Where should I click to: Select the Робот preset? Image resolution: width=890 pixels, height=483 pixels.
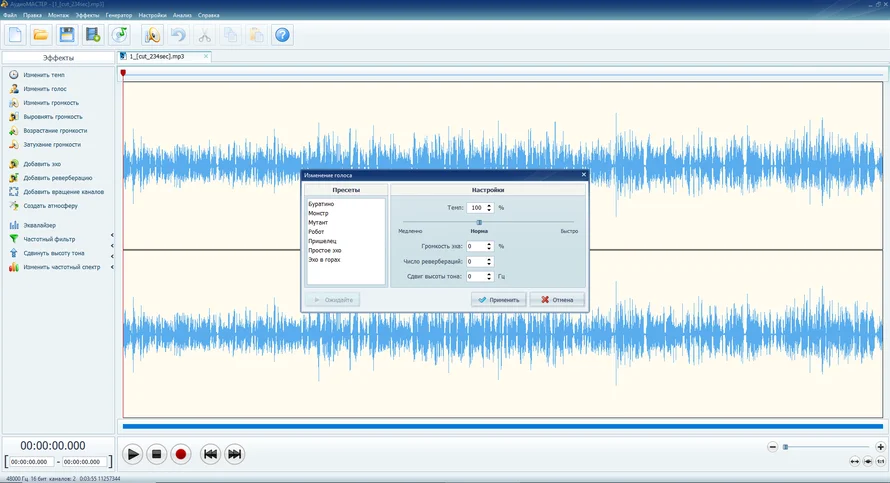click(x=316, y=232)
